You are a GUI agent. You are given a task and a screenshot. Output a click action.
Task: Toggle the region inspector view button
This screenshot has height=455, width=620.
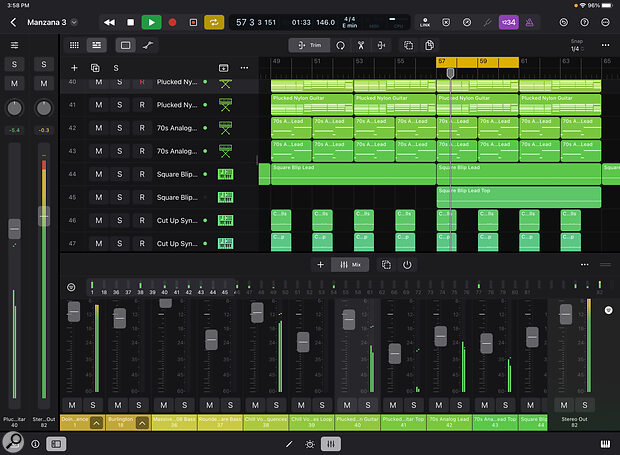tap(125, 45)
